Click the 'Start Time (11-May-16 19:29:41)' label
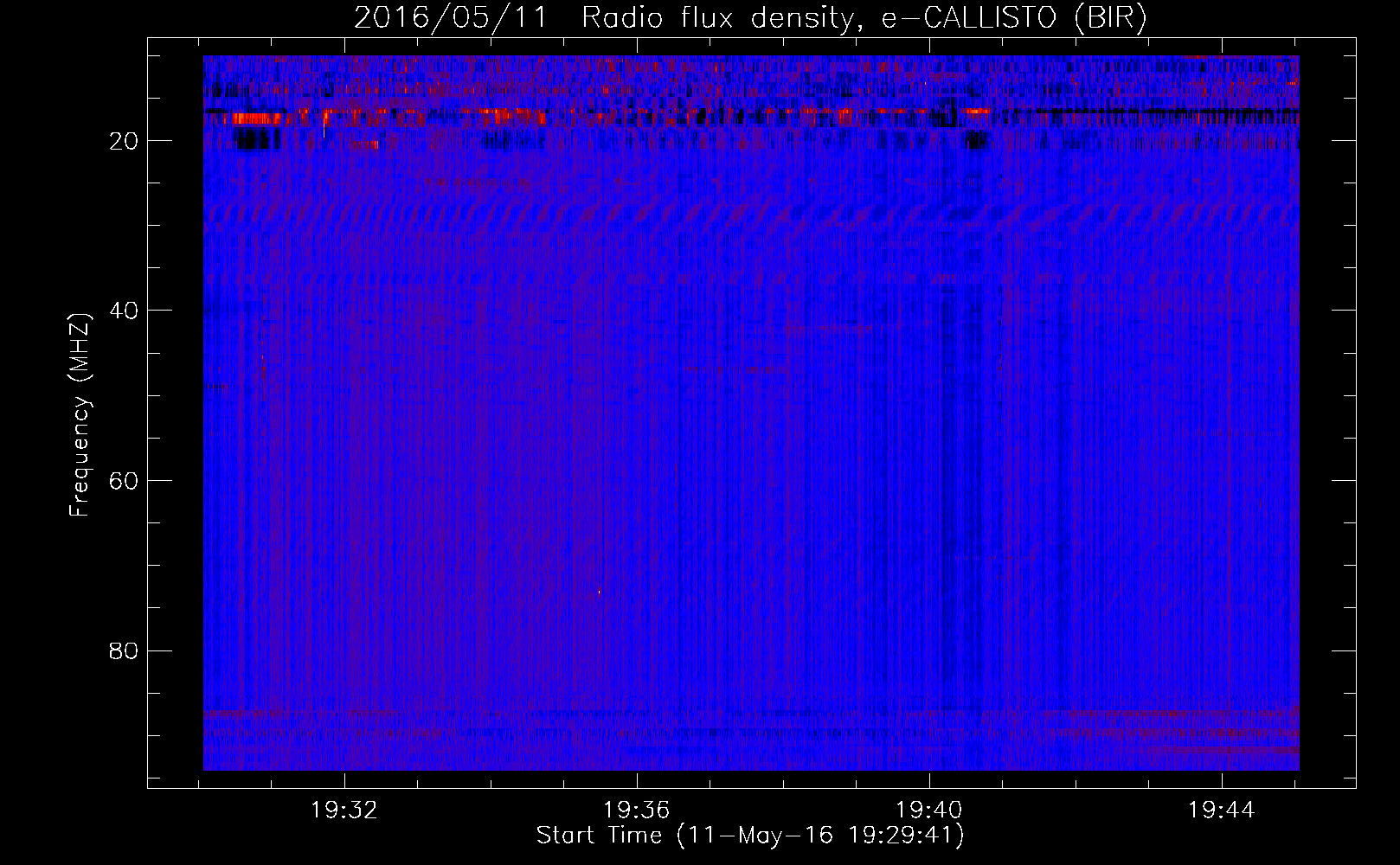The height and width of the screenshot is (865, 1400). (x=750, y=836)
